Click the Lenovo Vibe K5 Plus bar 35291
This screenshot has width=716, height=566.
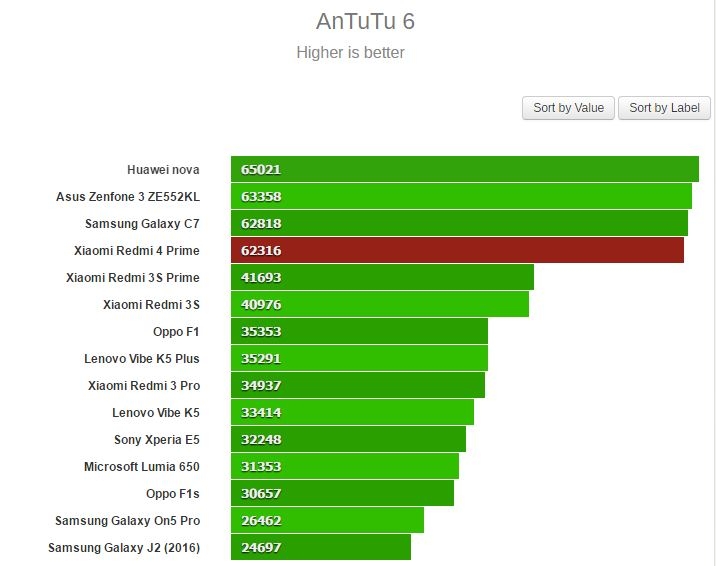[359, 358]
